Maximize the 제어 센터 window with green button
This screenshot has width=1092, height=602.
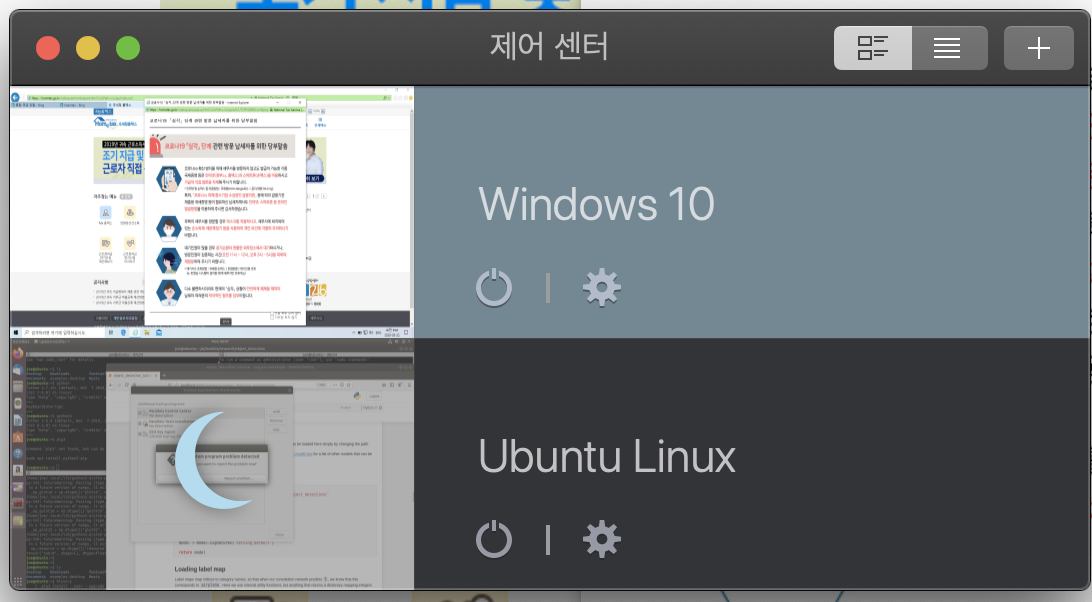pyautogui.click(x=128, y=48)
